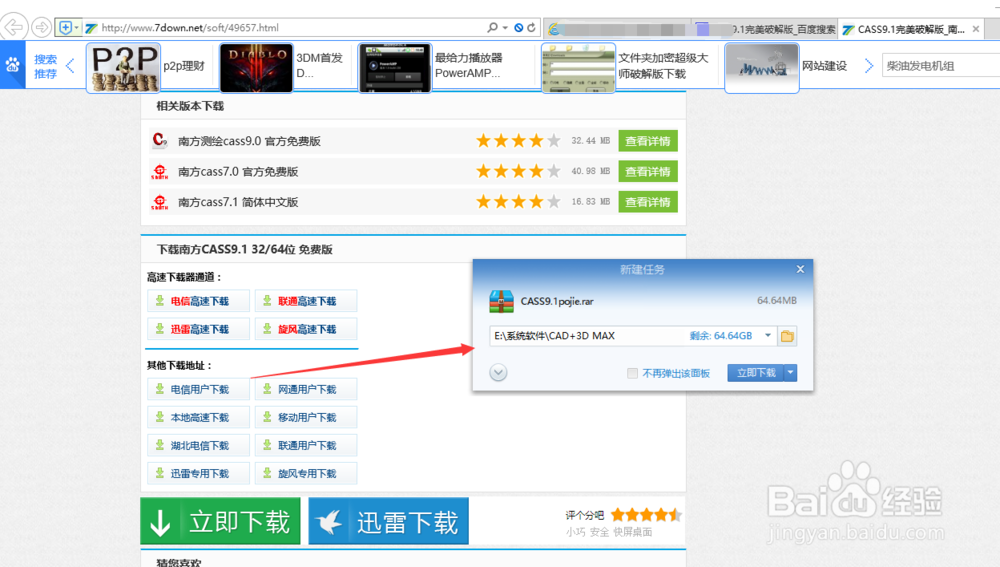Expand dialog details with round chevron button
The height and width of the screenshot is (567, 1000).
(x=498, y=372)
